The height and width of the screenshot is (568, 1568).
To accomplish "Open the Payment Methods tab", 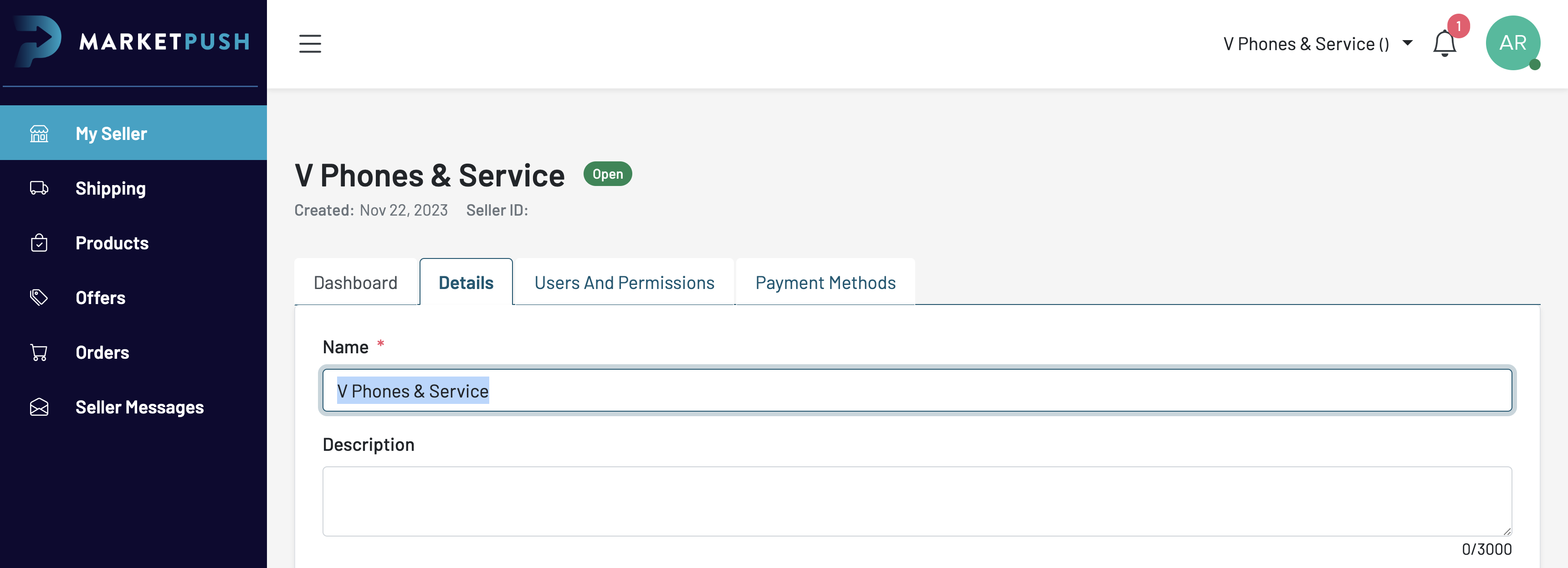I will click(825, 283).
